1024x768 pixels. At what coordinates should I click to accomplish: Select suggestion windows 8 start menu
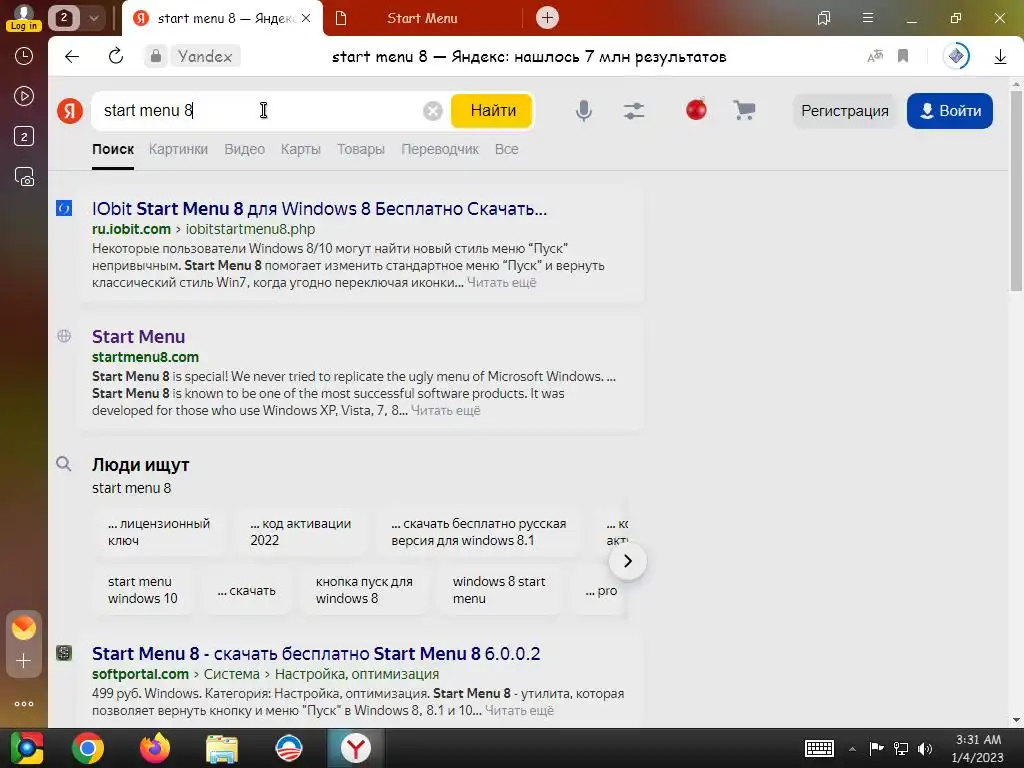(499, 590)
